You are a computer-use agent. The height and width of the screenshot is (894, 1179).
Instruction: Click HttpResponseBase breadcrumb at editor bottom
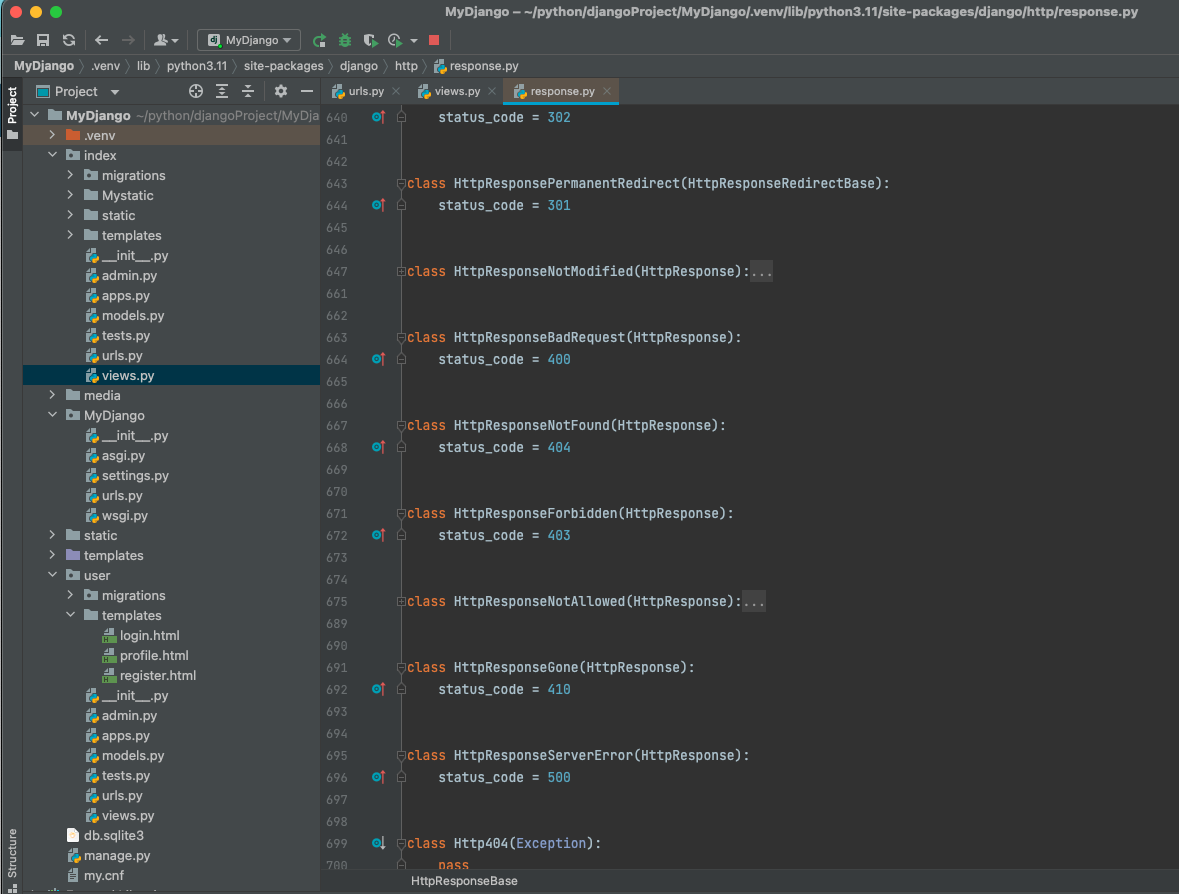pos(464,881)
